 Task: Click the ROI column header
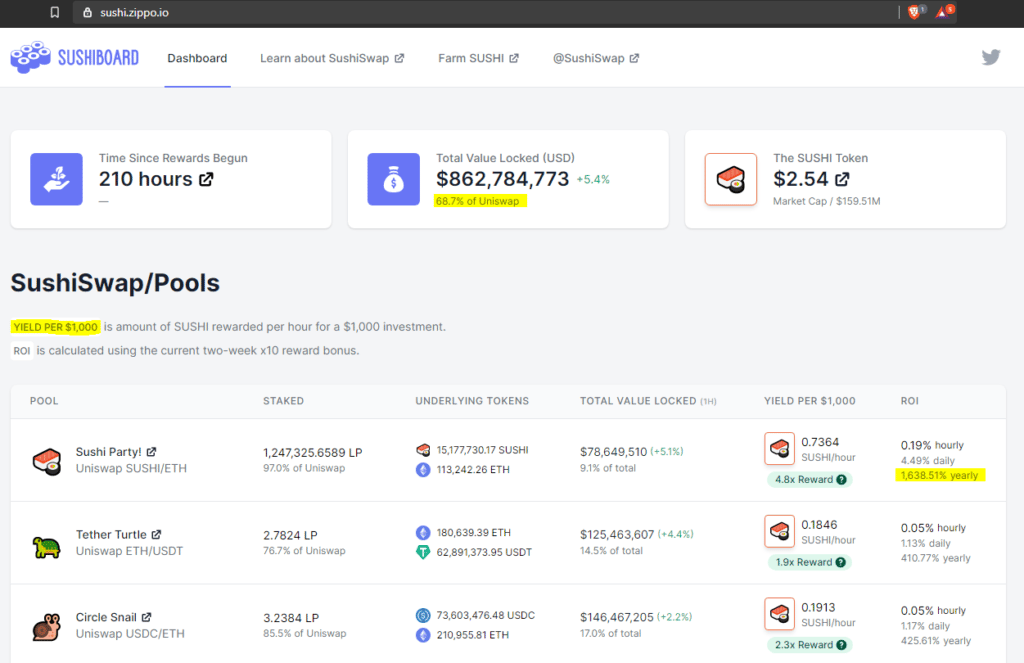(910, 401)
